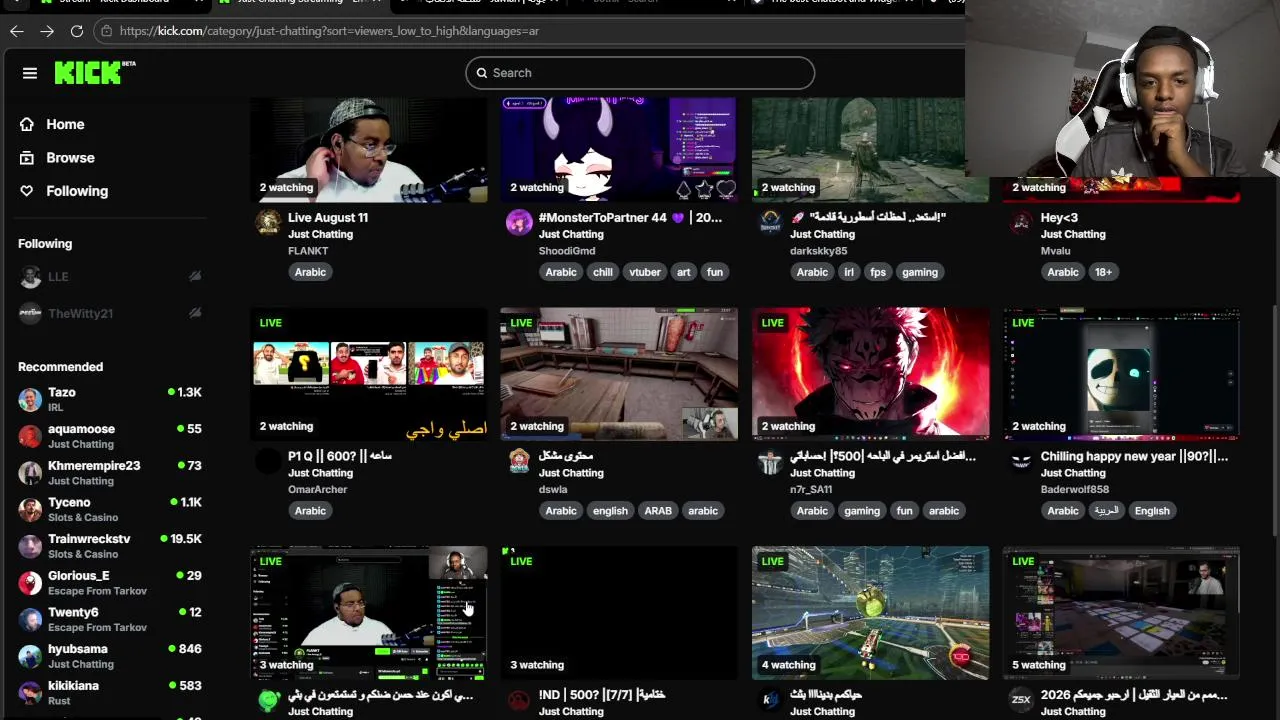Open the OmarArcher channel name
This screenshot has width=1280, height=720.
pyautogui.click(x=318, y=490)
